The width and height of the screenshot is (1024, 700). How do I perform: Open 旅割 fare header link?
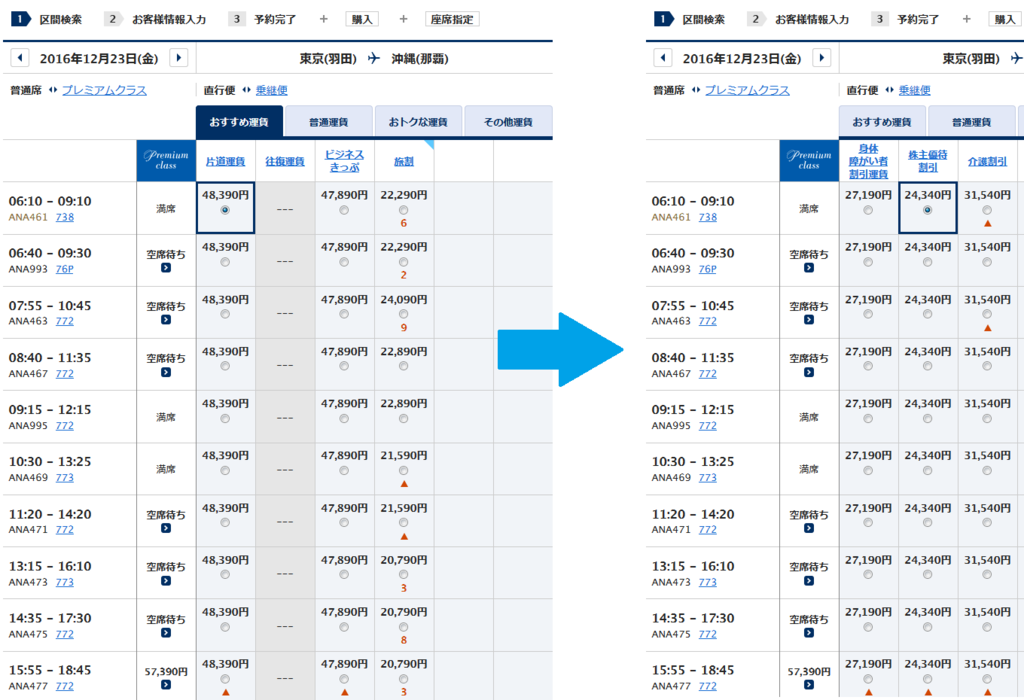[x=404, y=161]
